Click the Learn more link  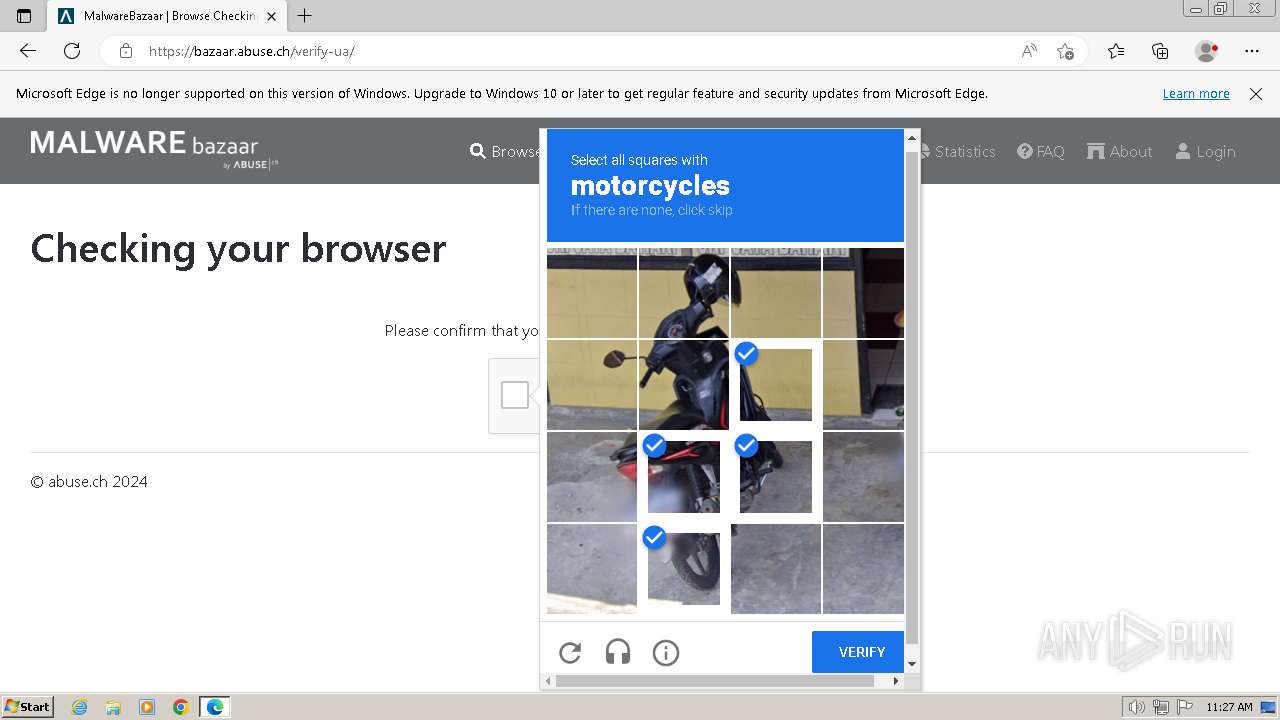[x=1196, y=94]
